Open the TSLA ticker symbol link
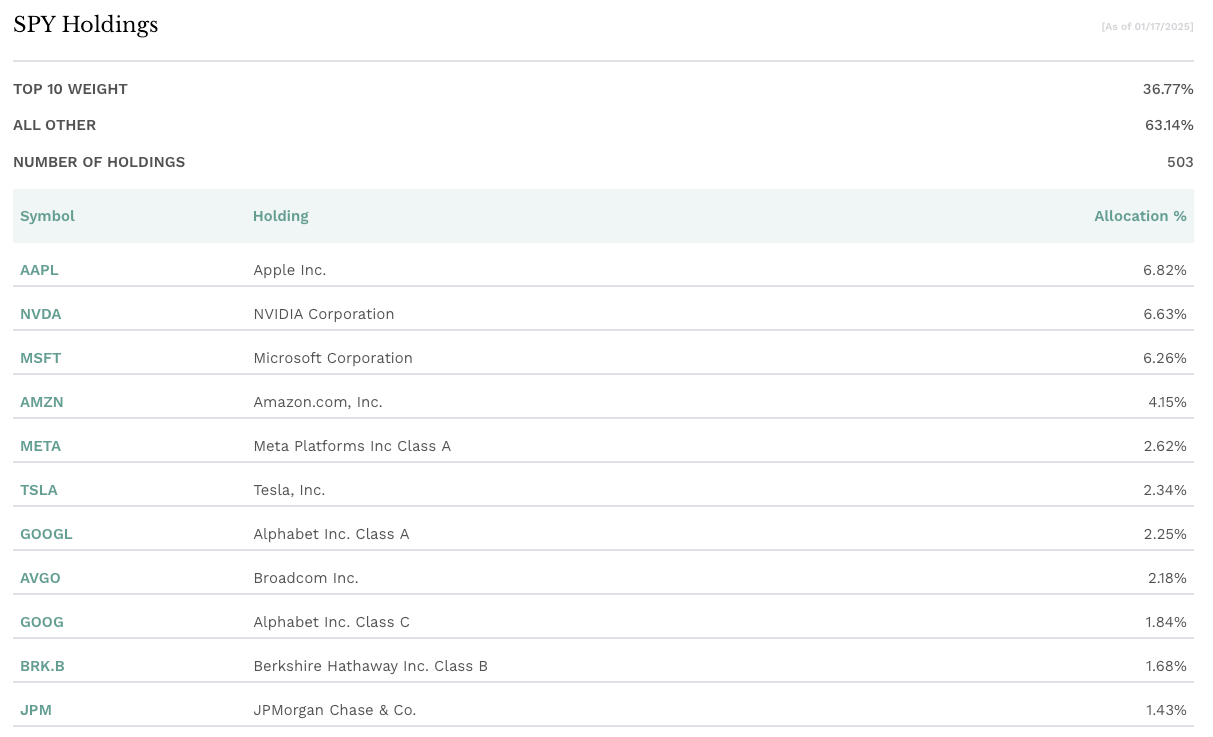 pyautogui.click(x=39, y=490)
